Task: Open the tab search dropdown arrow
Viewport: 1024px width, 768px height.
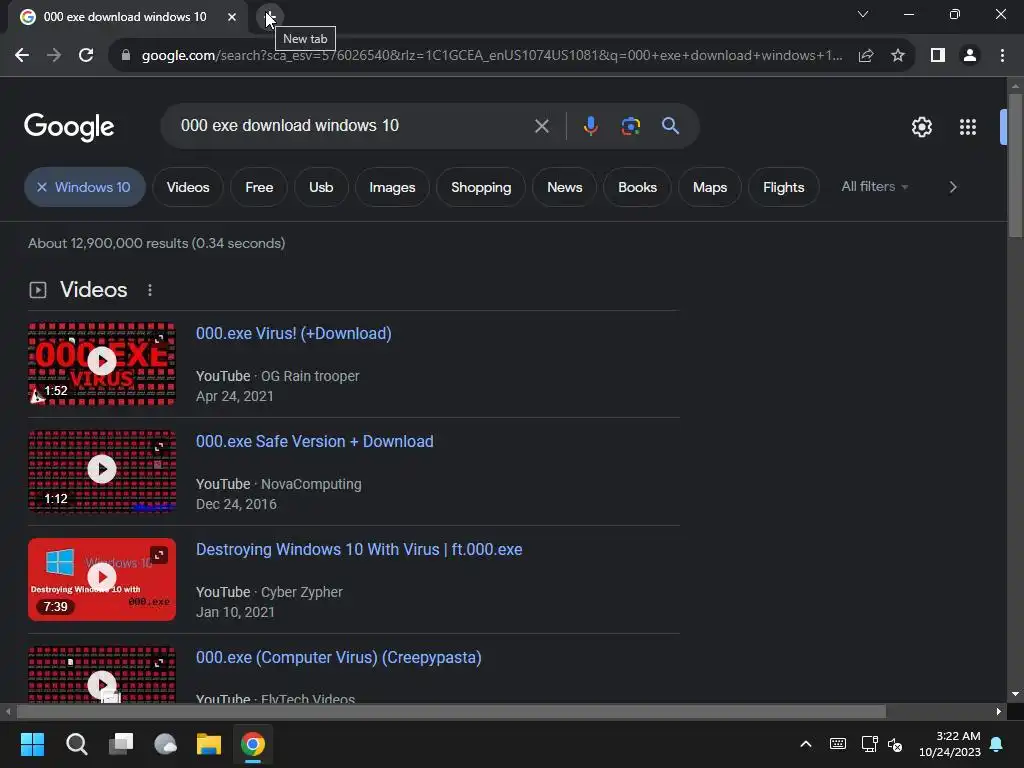Action: (863, 14)
